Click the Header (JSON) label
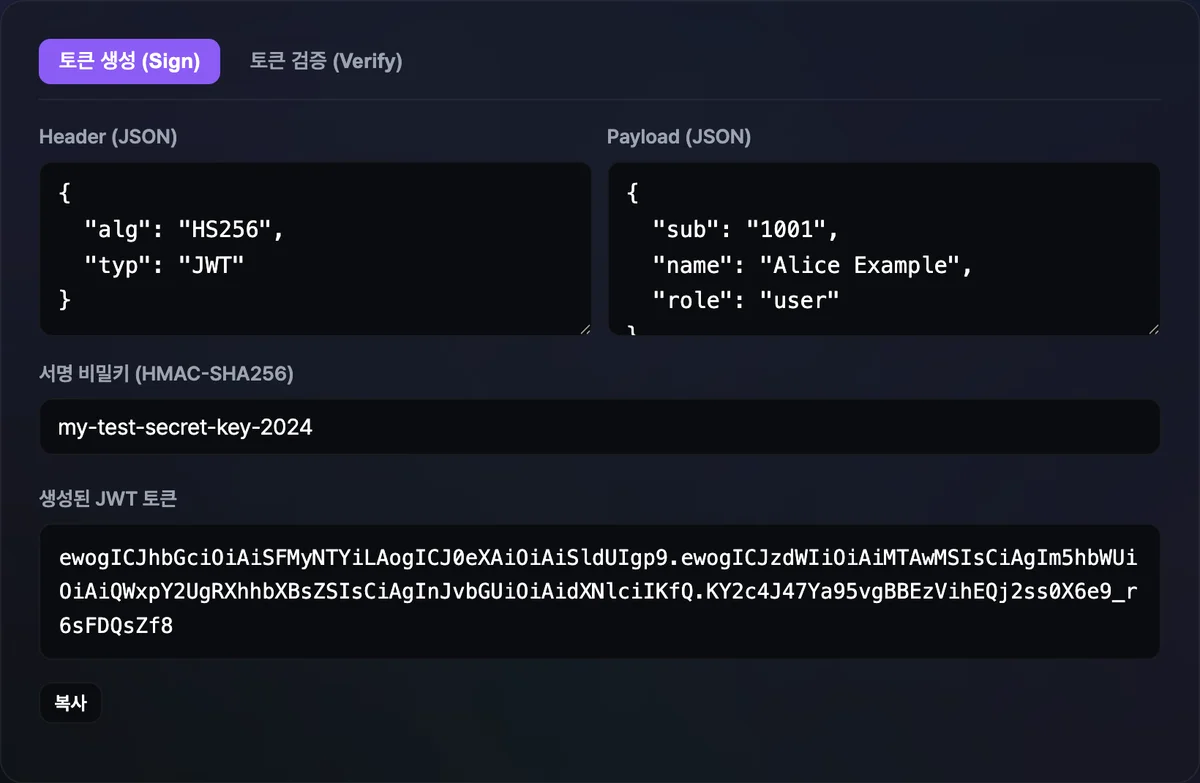This screenshot has width=1200, height=783. 108,137
